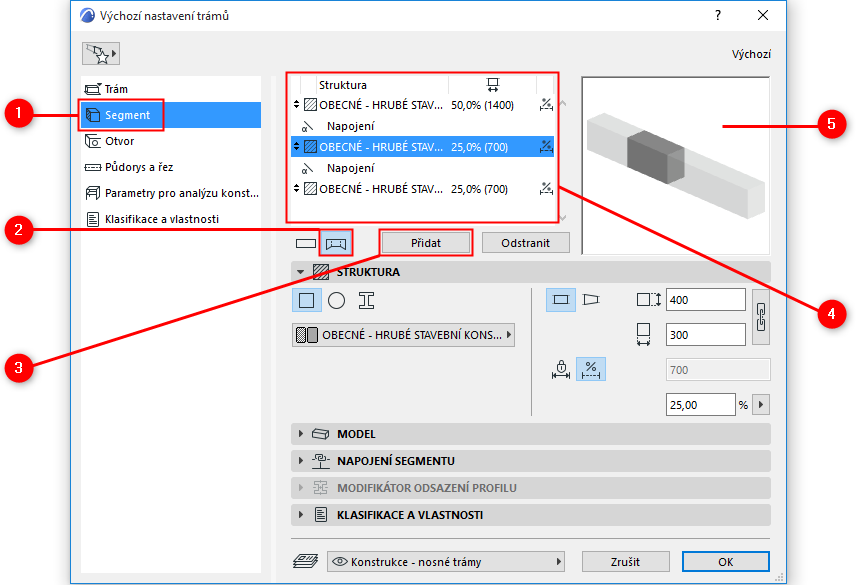The height and width of the screenshot is (585, 856).
Task: Click the height field showing 400
Action: coord(705,300)
